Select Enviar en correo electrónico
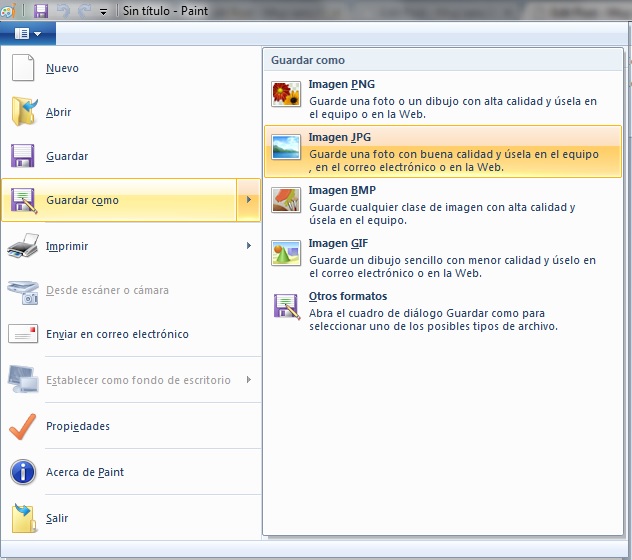This screenshot has height=560, width=632. pyautogui.click(x=131, y=334)
